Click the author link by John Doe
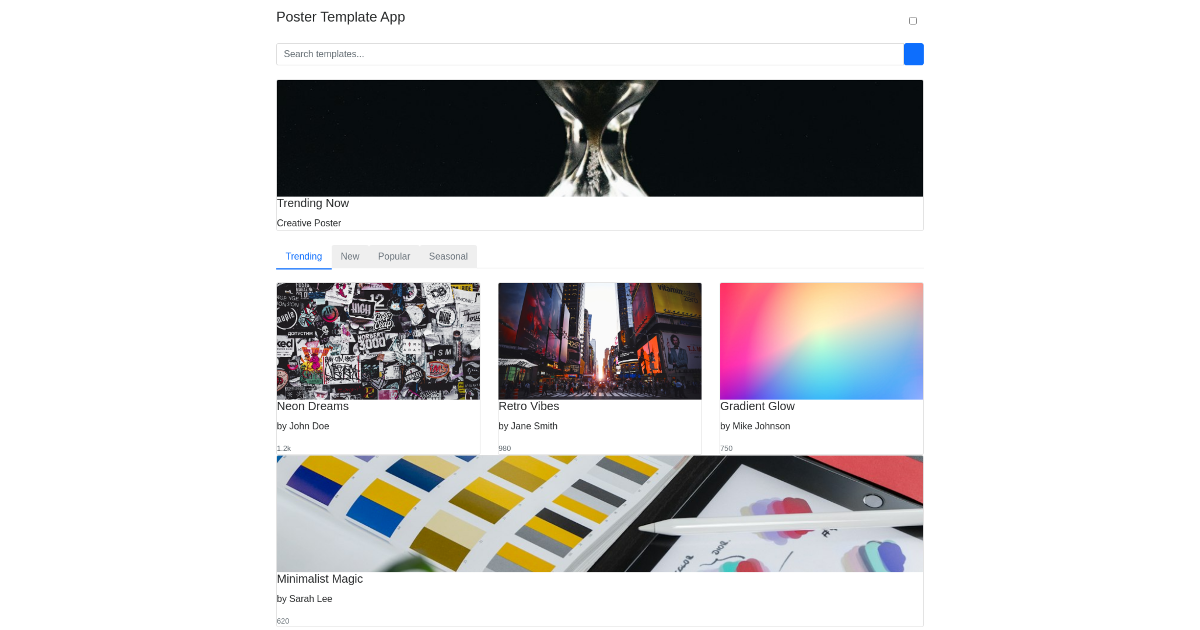Screen dimensions: 1200x630 (x=303, y=426)
